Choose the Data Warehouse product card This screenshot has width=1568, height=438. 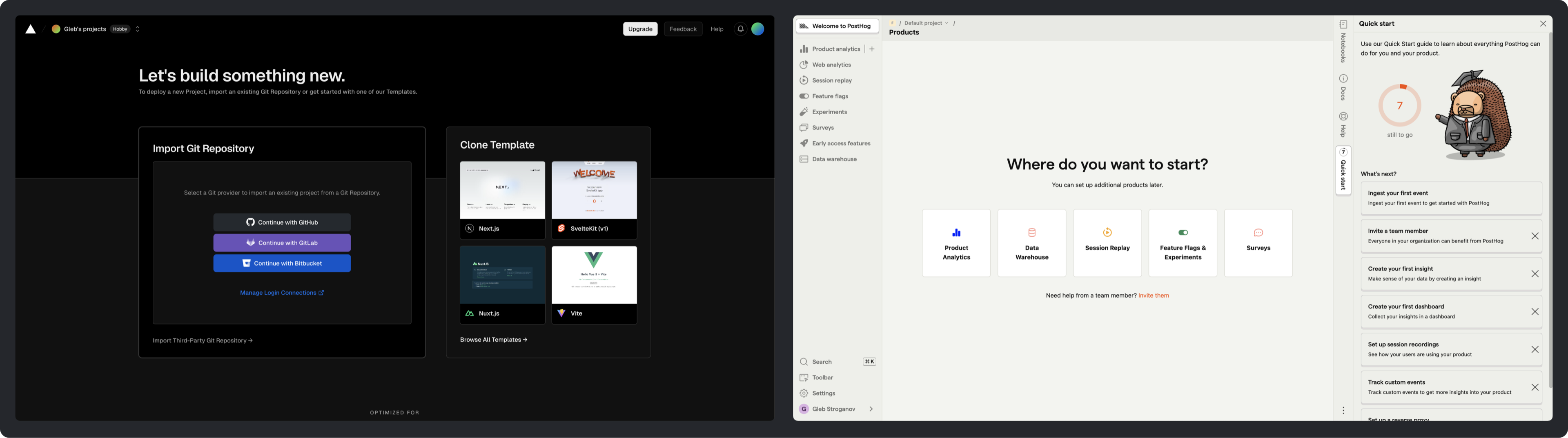(1032, 243)
